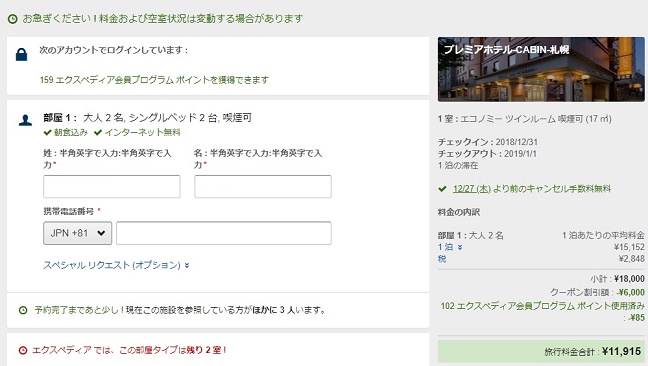
Task: Expand the 1 泊 nightly rate breakdown
Action: pos(450,247)
